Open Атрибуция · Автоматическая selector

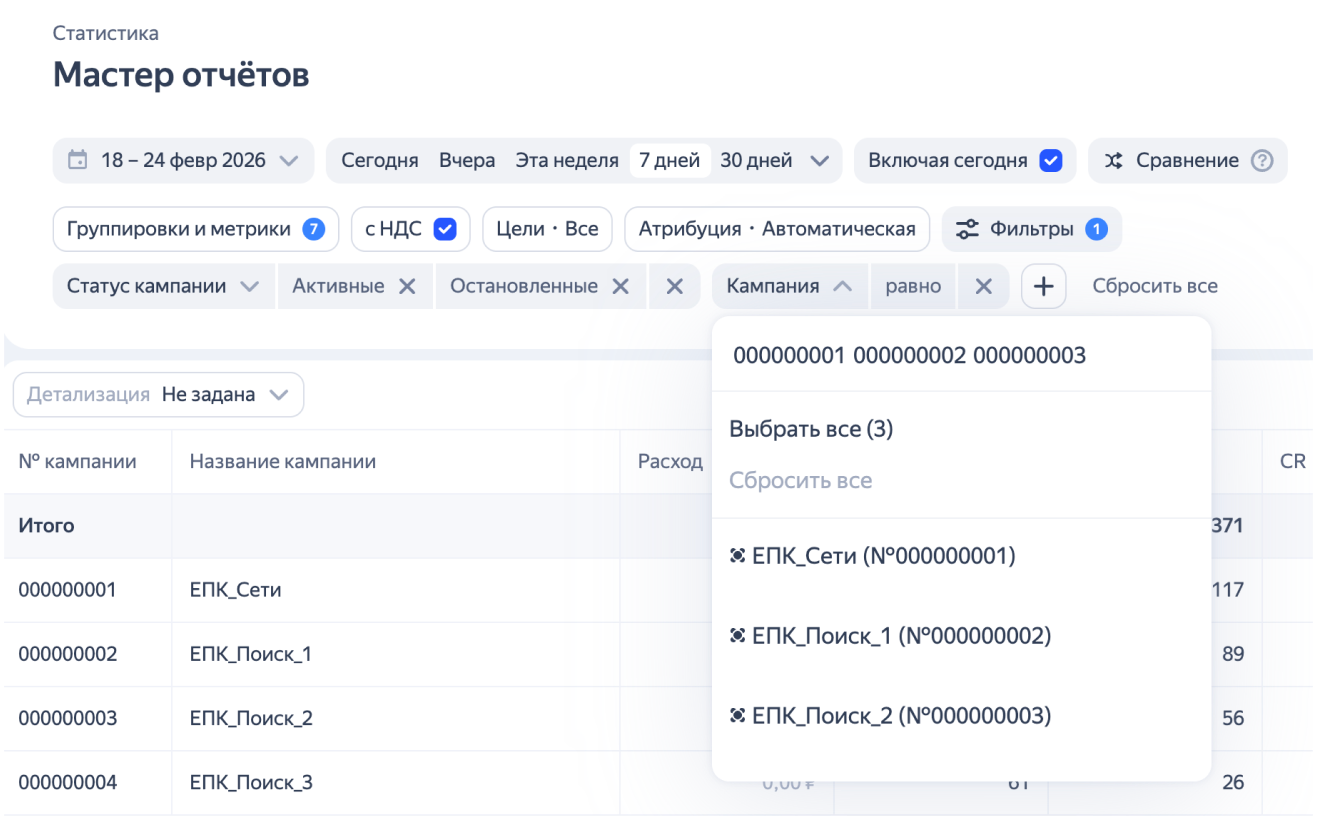[x=777, y=229]
